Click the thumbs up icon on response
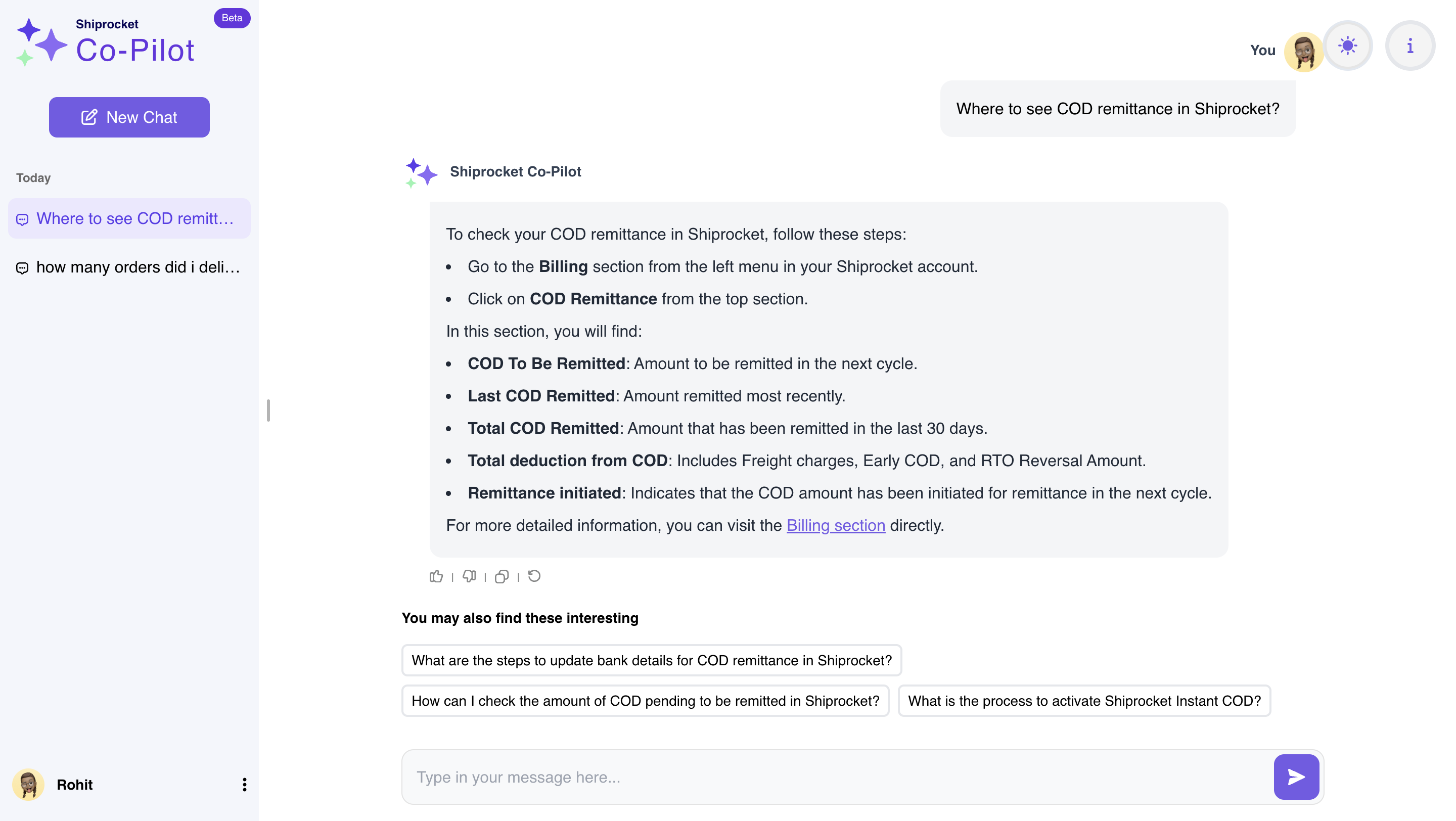The width and height of the screenshot is (1456, 821). (436, 576)
